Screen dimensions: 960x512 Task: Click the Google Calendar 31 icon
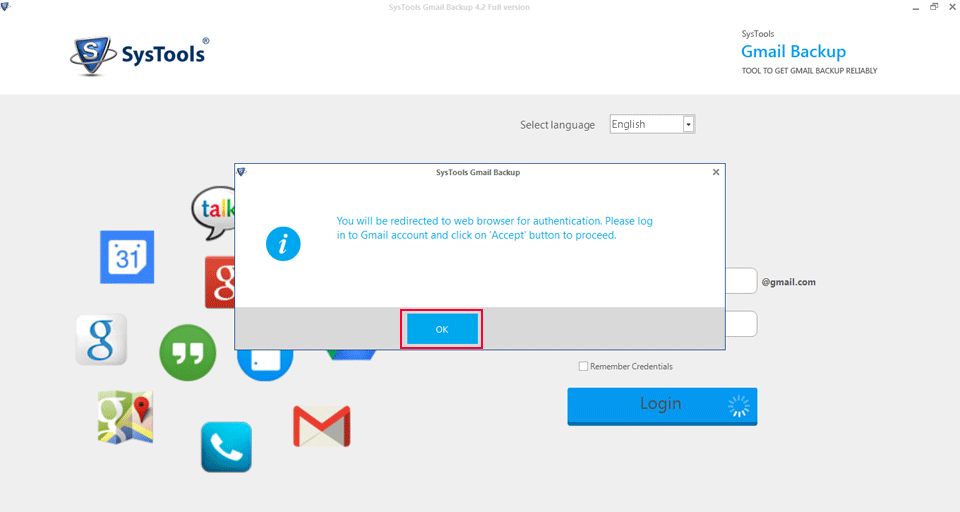pyautogui.click(x=127, y=257)
